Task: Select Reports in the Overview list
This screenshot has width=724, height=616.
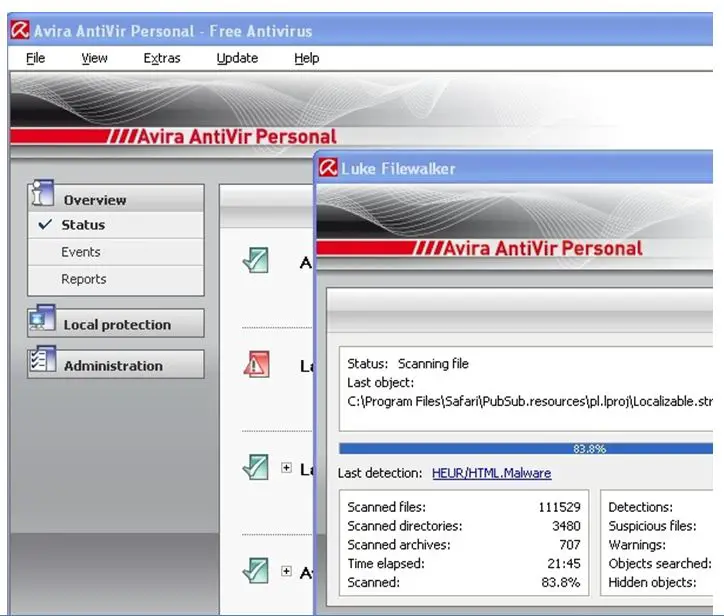Action: pyautogui.click(x=116, y=279)
